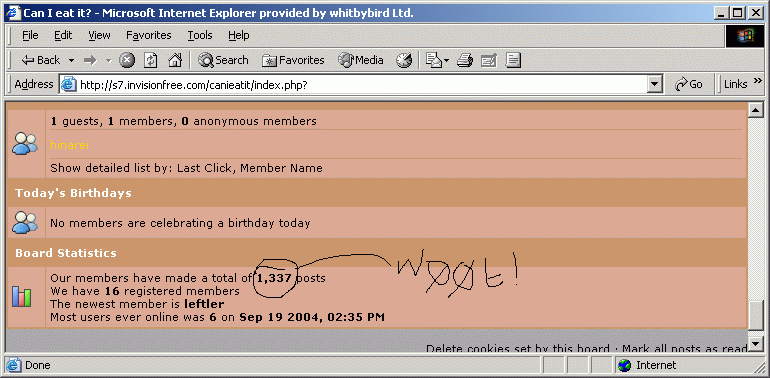This screenshot has width=770, height=378.
Task: Click the IE icon in title bar
Action: (x=13, y=13)
